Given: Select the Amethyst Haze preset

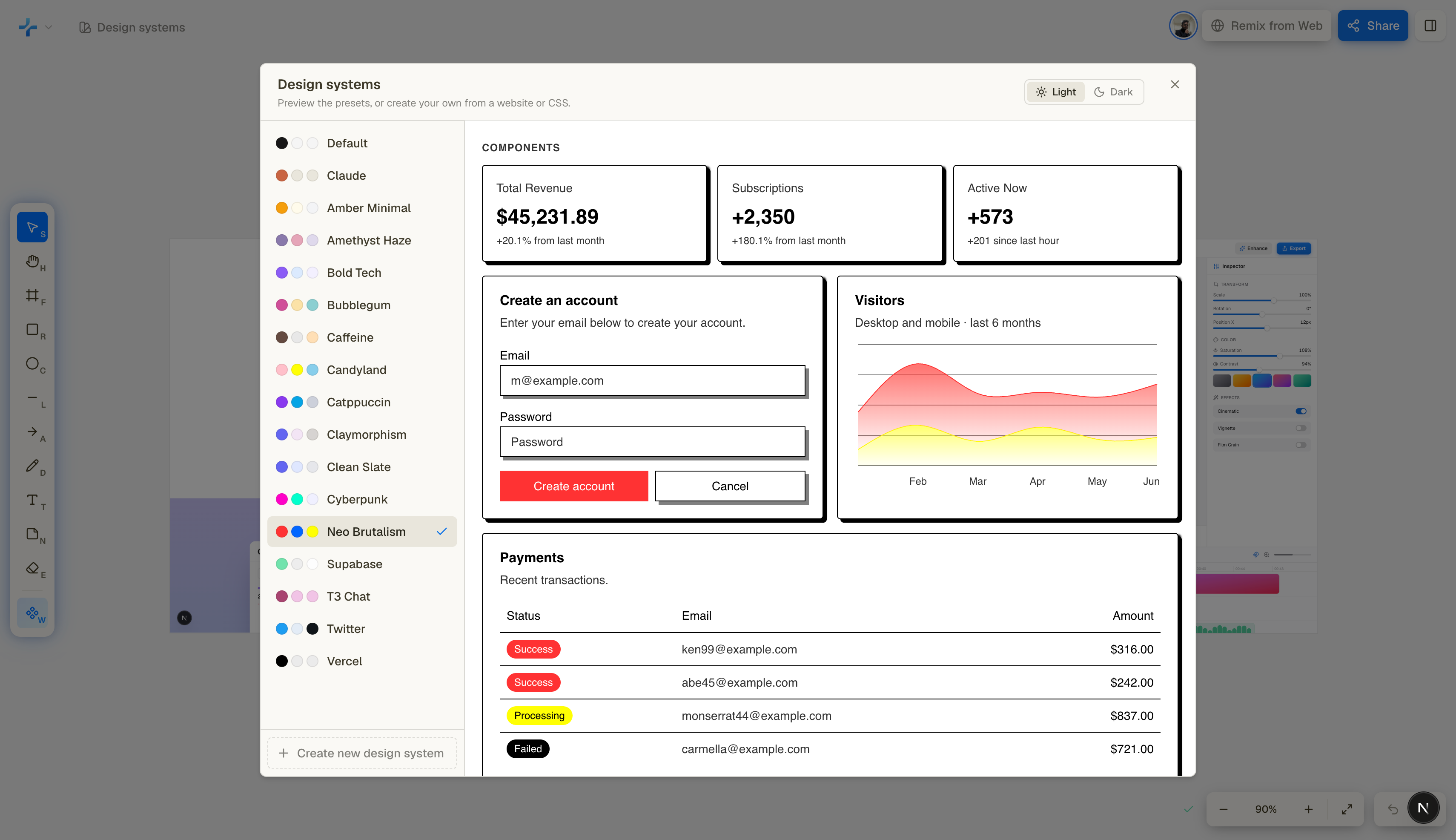Looking at the screenshot, I should pyautogui.click(x=362, y=240).
